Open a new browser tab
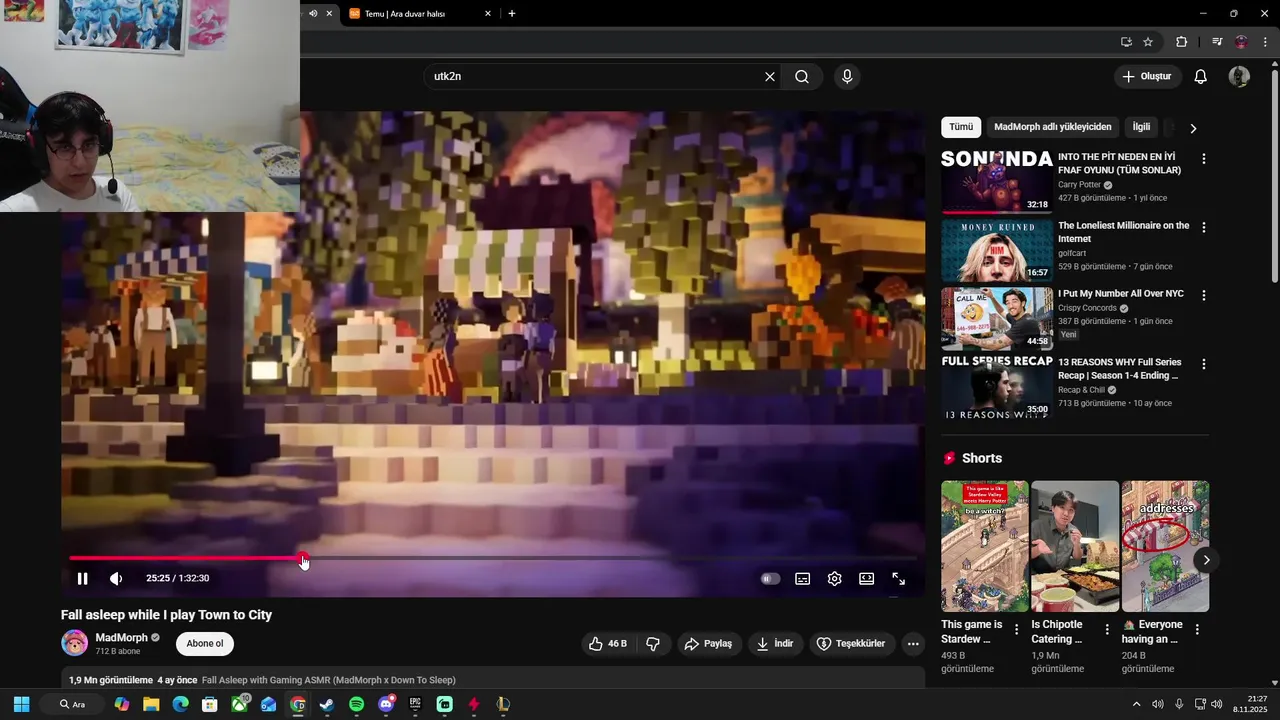1280x720 pixels. click(x=512, y=14)
